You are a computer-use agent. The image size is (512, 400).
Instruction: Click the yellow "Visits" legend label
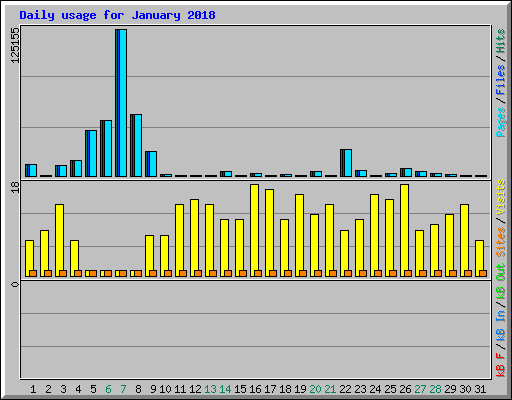coord(501,198)
